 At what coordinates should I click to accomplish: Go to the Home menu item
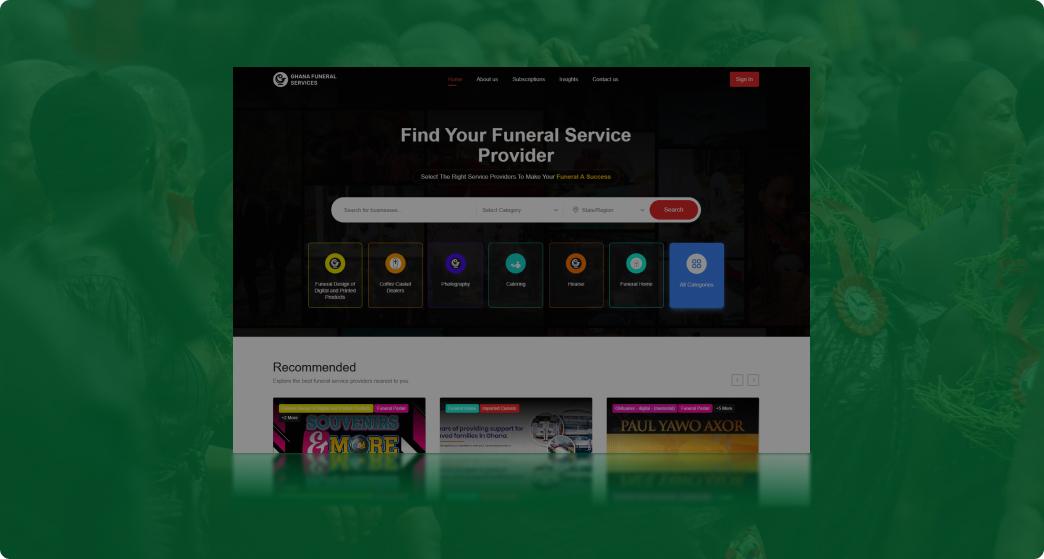455,79
